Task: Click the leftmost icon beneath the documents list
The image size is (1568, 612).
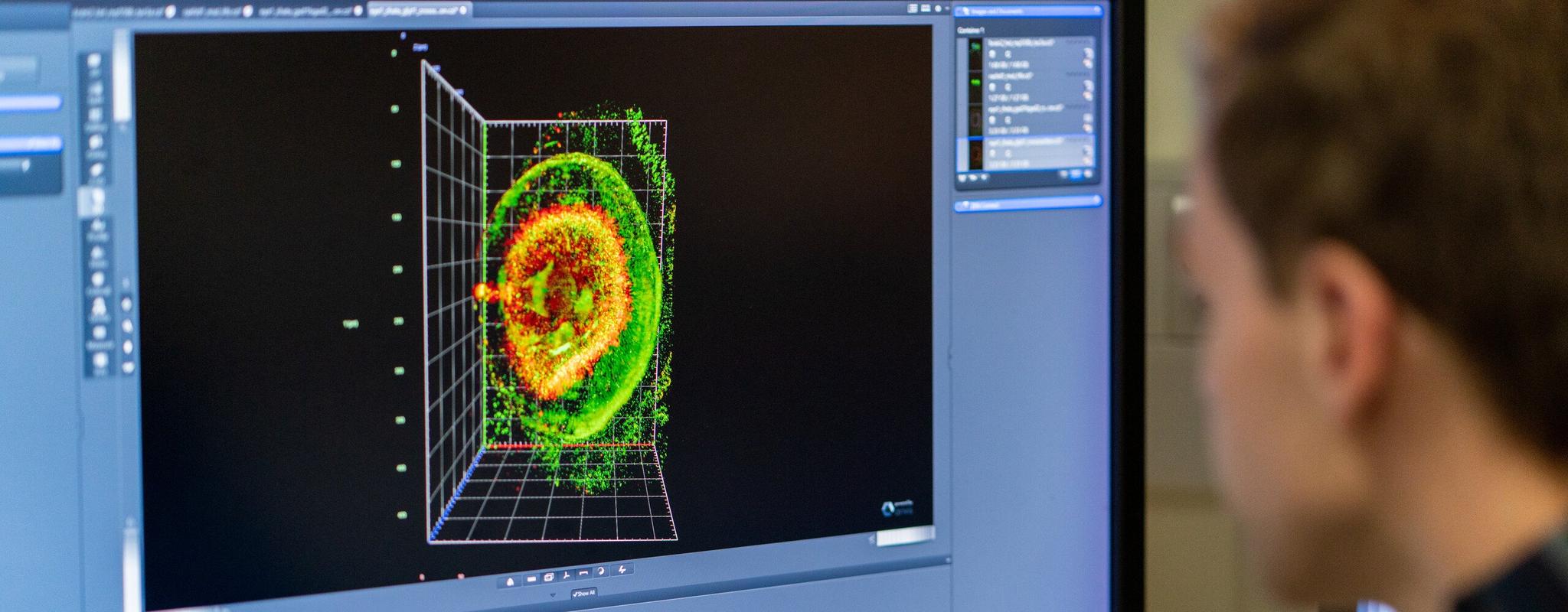Action: tap(962, 177)
